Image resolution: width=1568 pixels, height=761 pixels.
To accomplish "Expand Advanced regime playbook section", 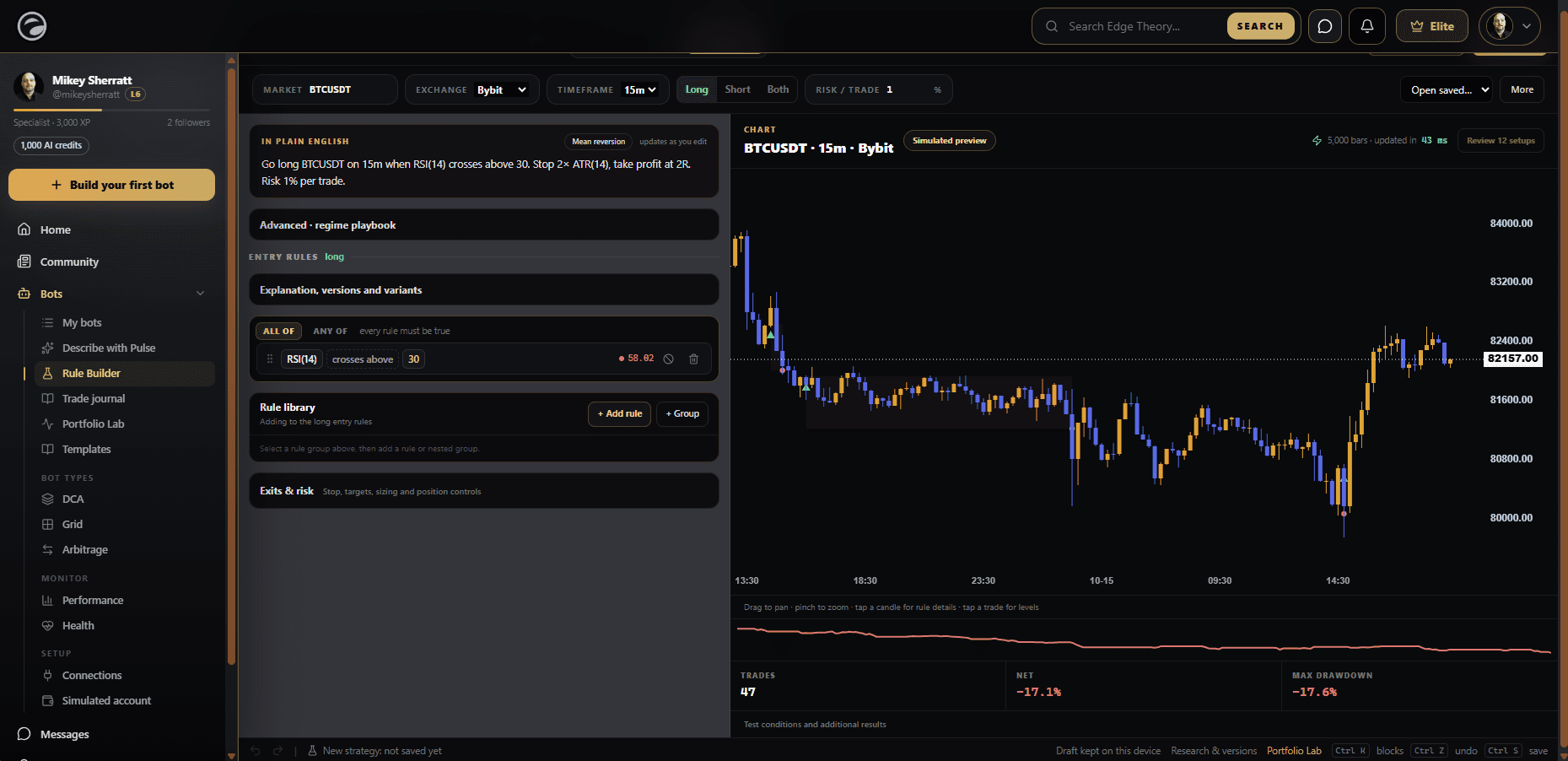I will [x=484, y=225].
